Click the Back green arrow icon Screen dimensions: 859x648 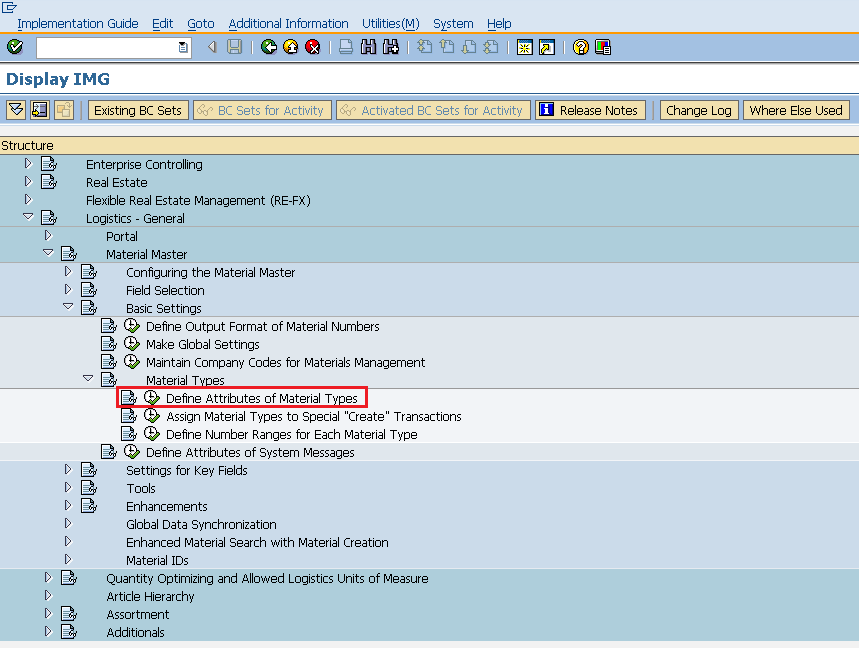270,47
